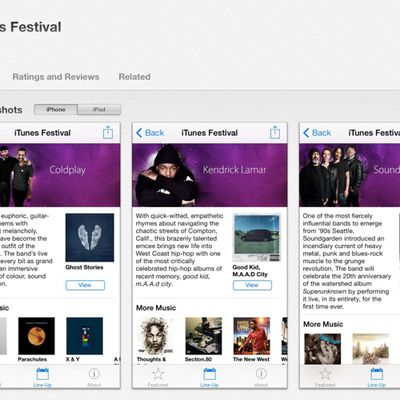This screenshot has height=400, width=400.
Task: Open Good Kid, M.A.A.D City album cover
Action: 257,238
